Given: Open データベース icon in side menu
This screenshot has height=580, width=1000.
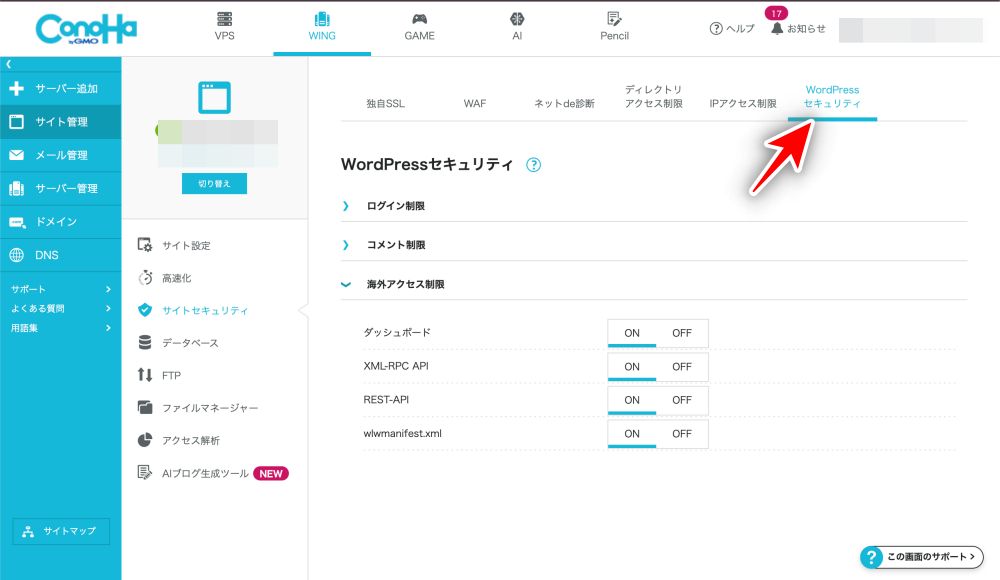Looking at the screenshot, I should [x=145, y=343].
